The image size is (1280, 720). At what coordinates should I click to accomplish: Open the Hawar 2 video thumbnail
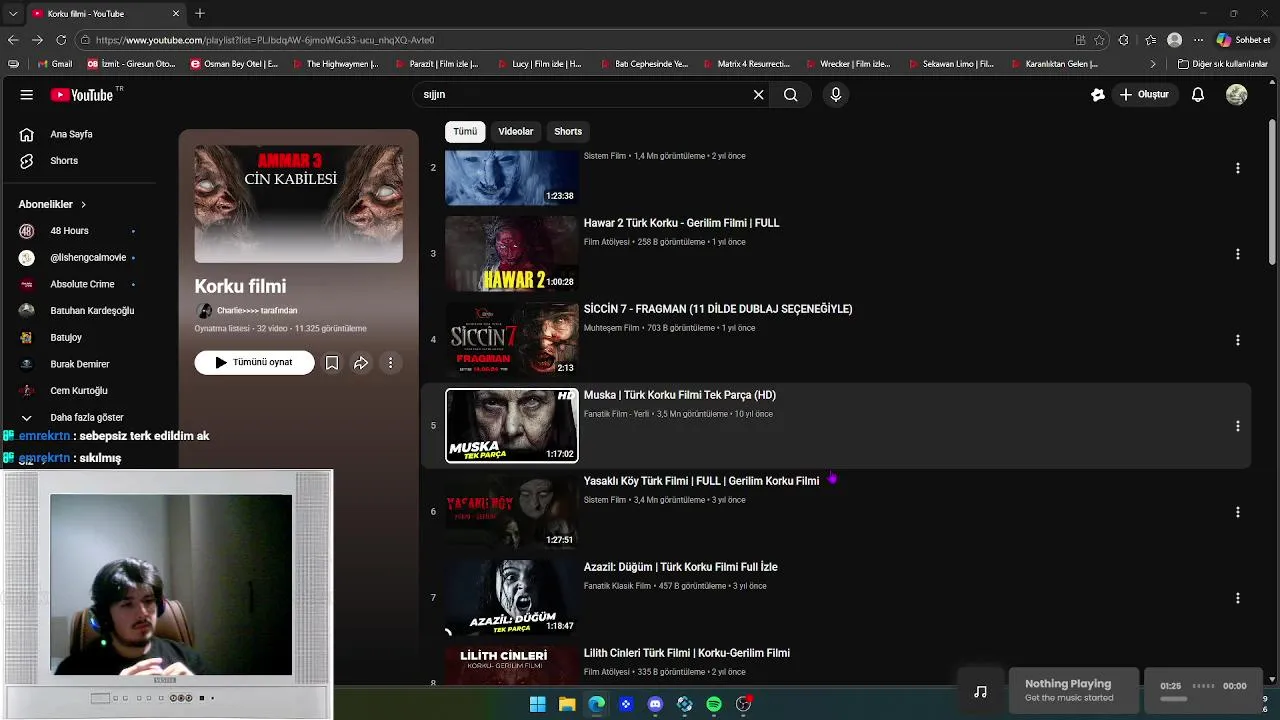[x=512, y=254]
